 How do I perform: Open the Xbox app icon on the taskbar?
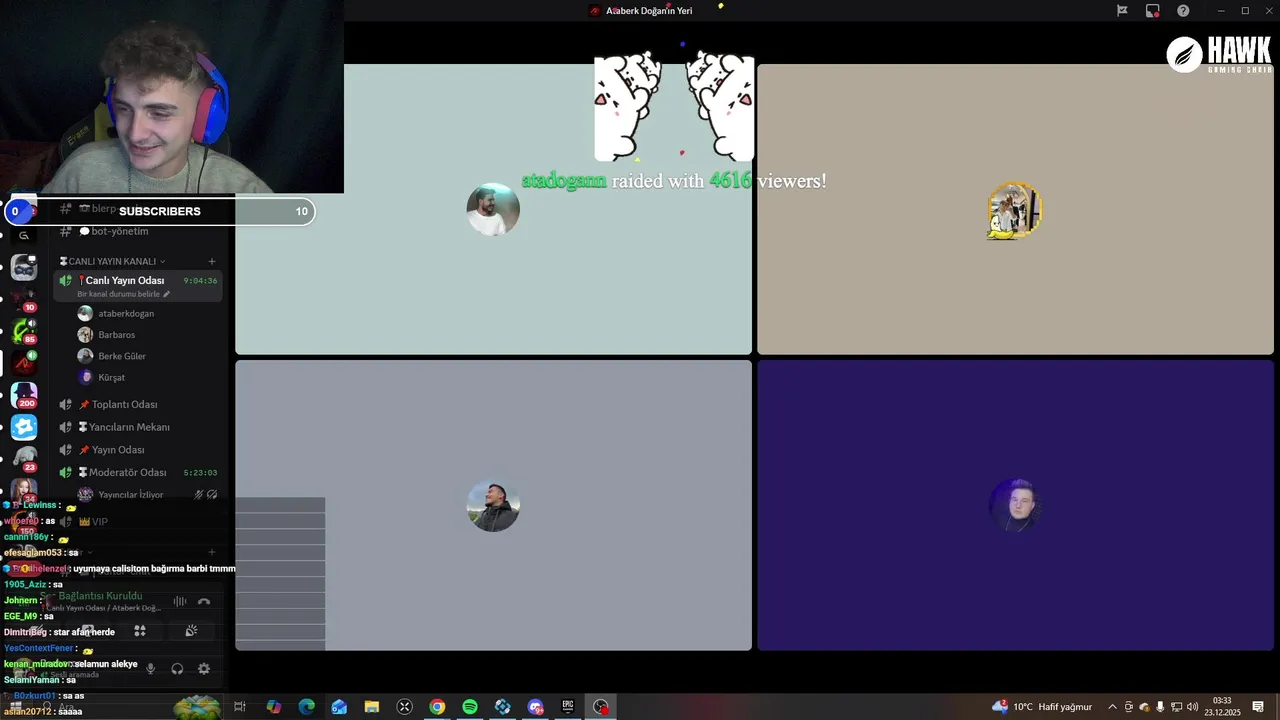tap(404, 707)
